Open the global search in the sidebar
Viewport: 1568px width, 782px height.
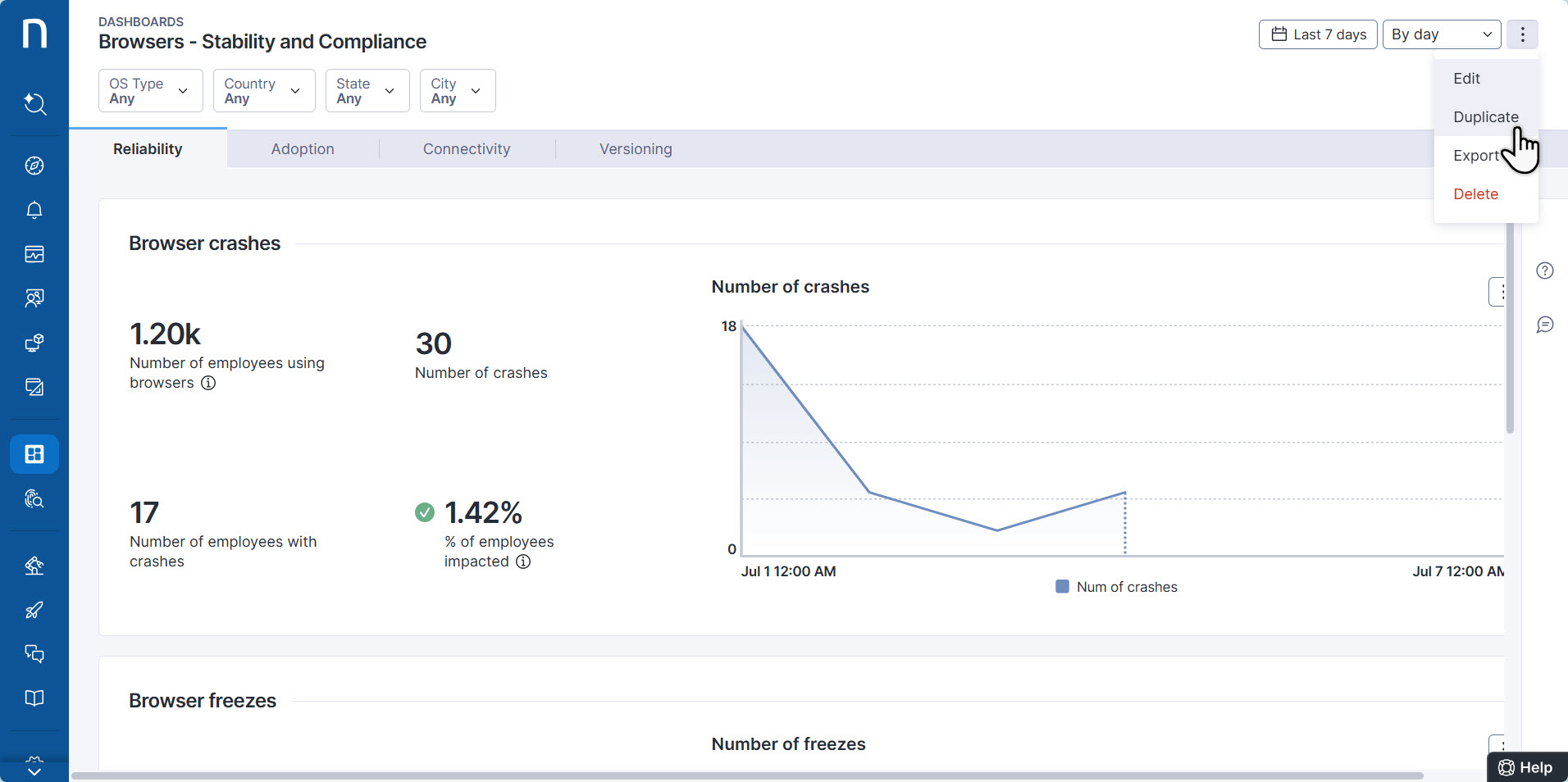34,104
